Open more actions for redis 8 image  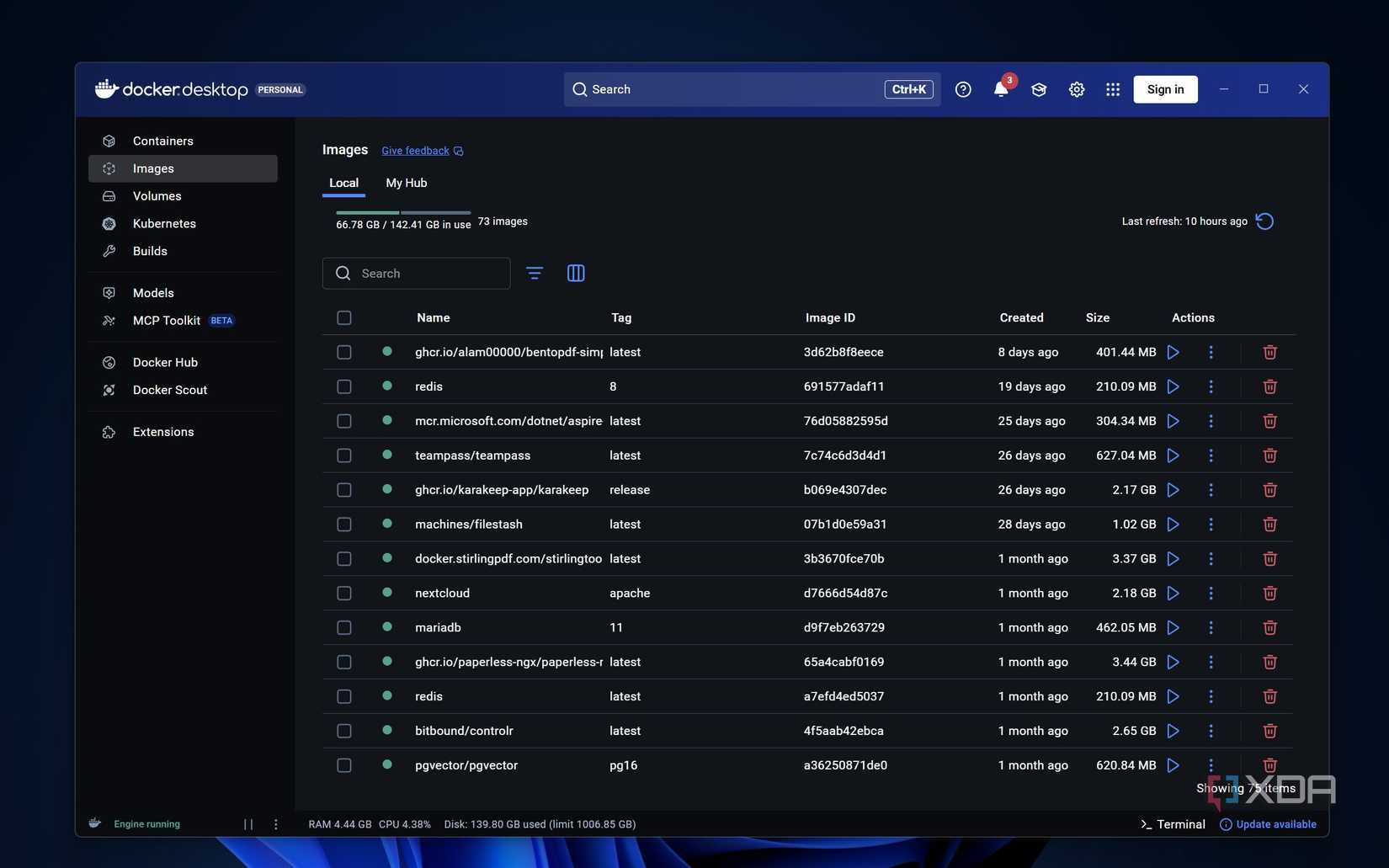[x=1211, y=386]
